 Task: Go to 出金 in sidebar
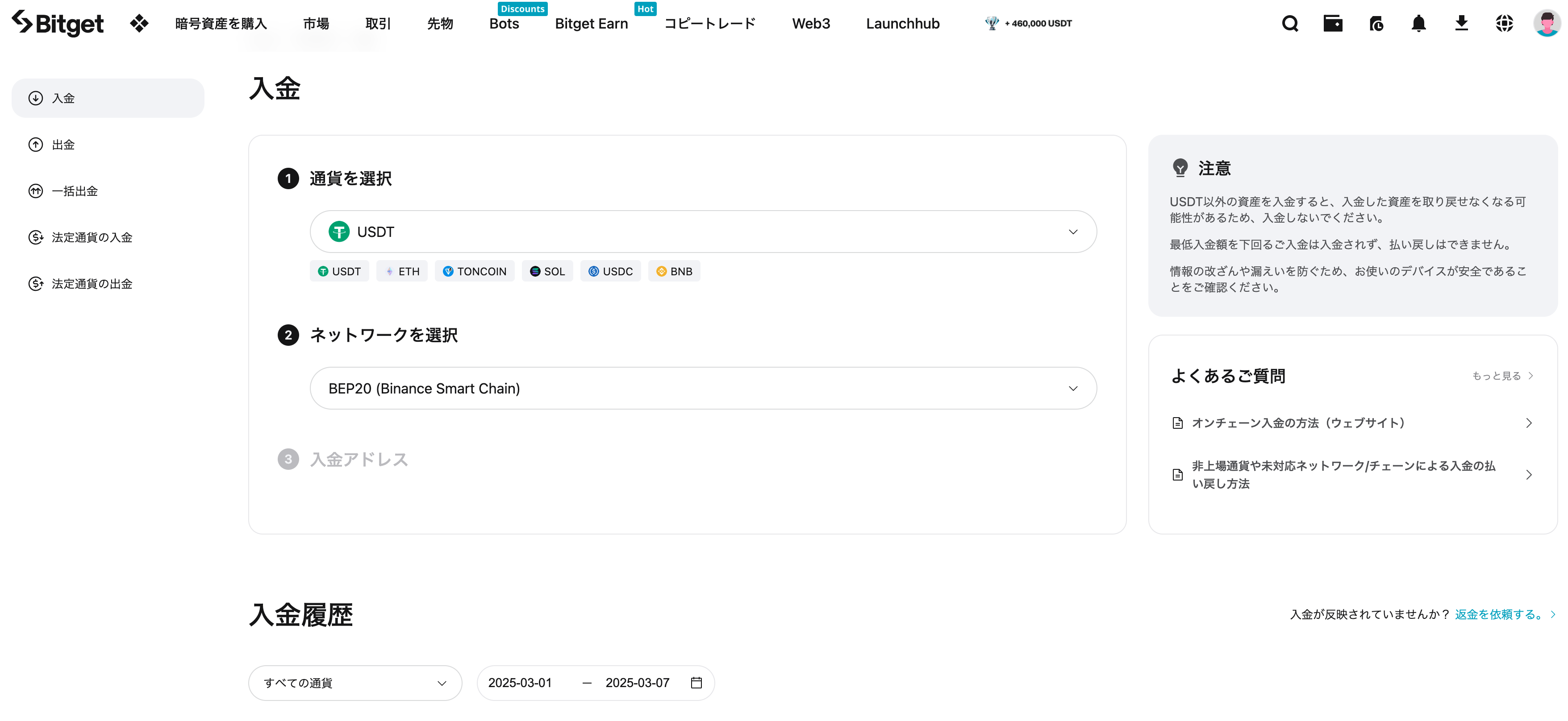[x=63, y=145]
